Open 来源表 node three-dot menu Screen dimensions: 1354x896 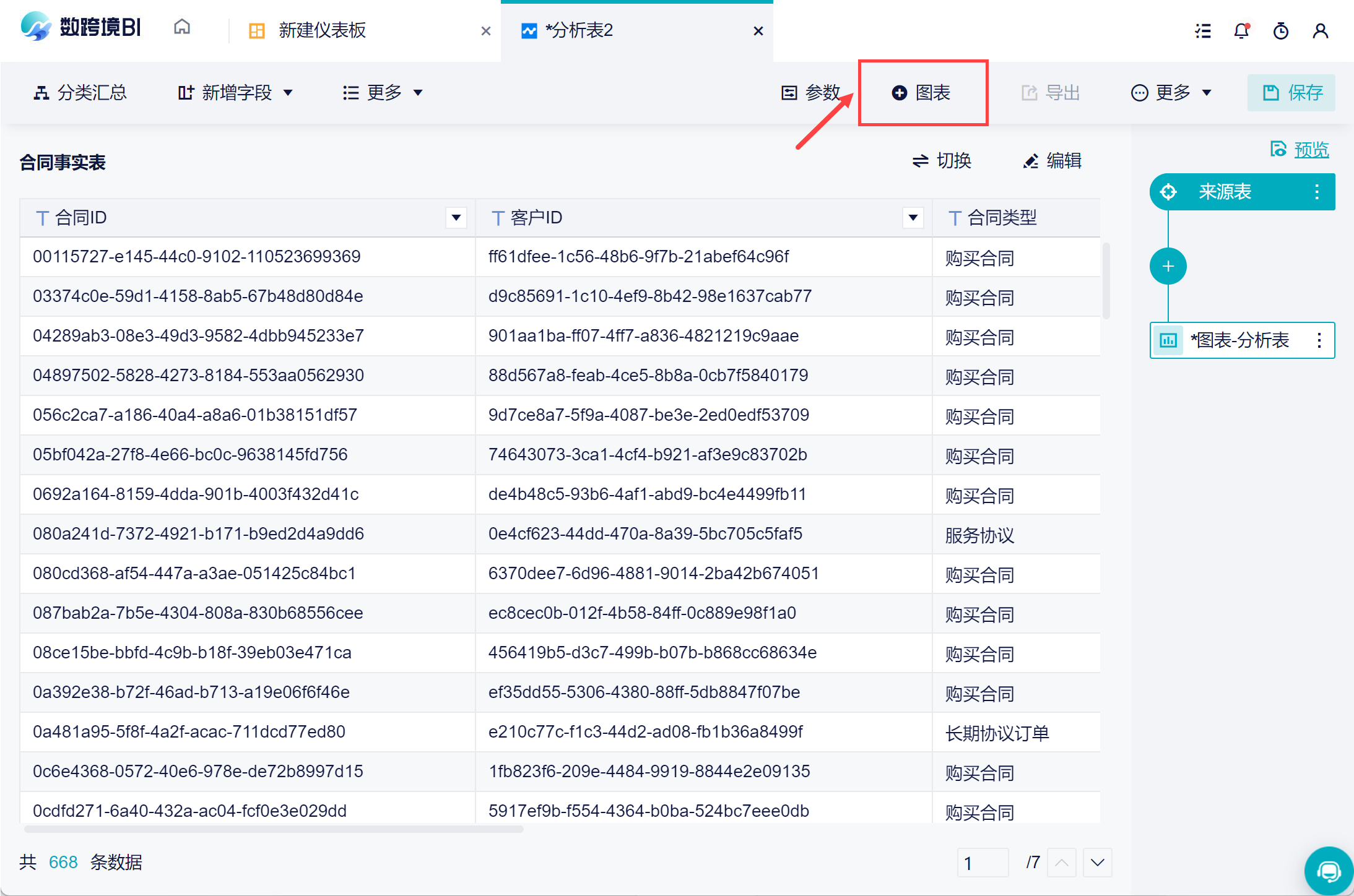point(1317,192)
